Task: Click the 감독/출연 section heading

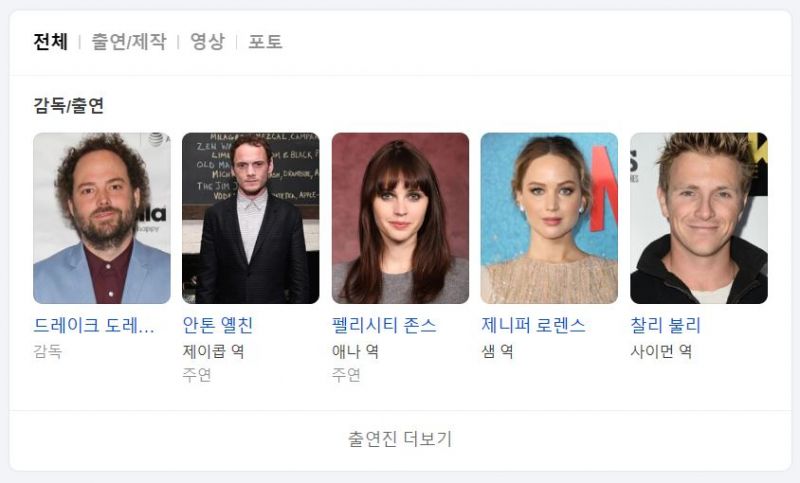Action: (69, 106)
